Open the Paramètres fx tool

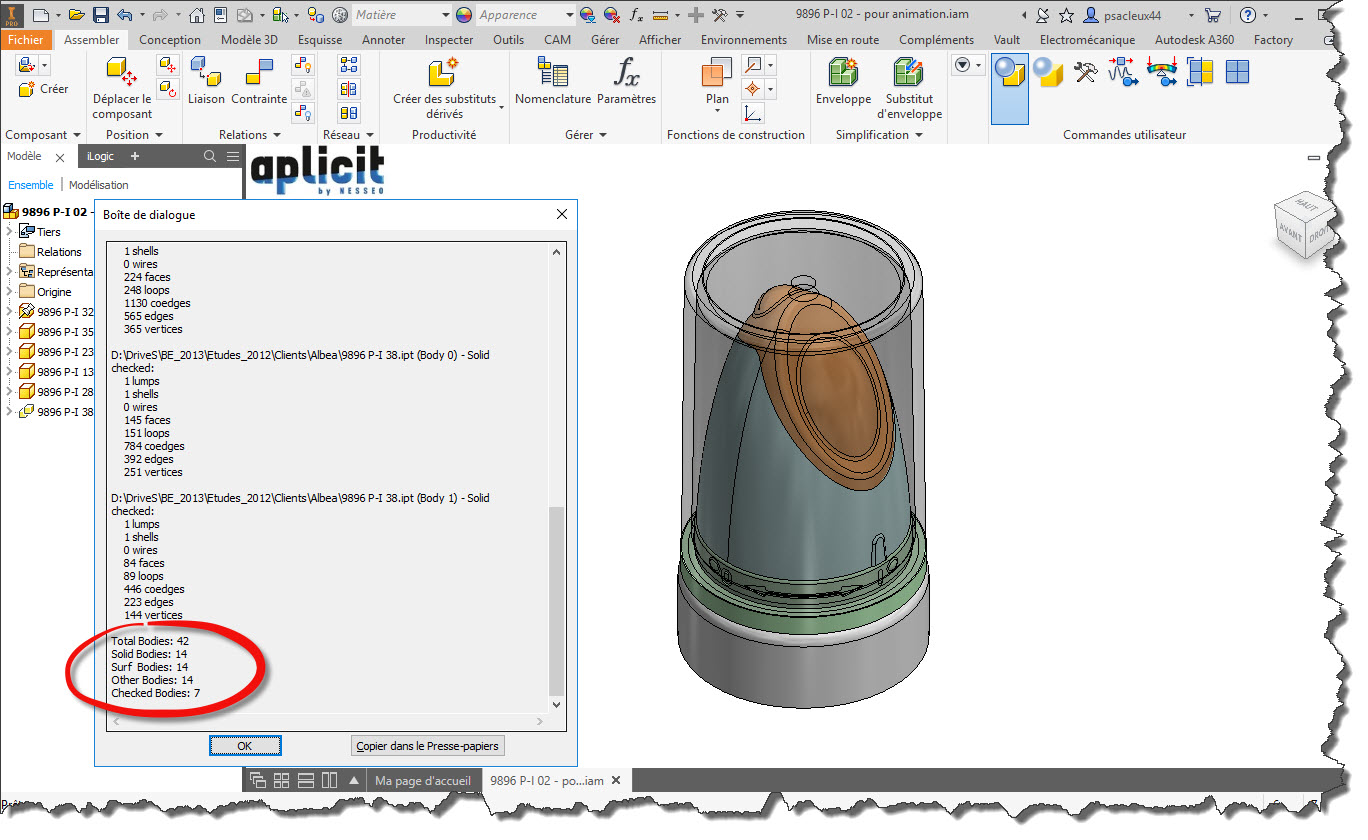pos(626,74)
